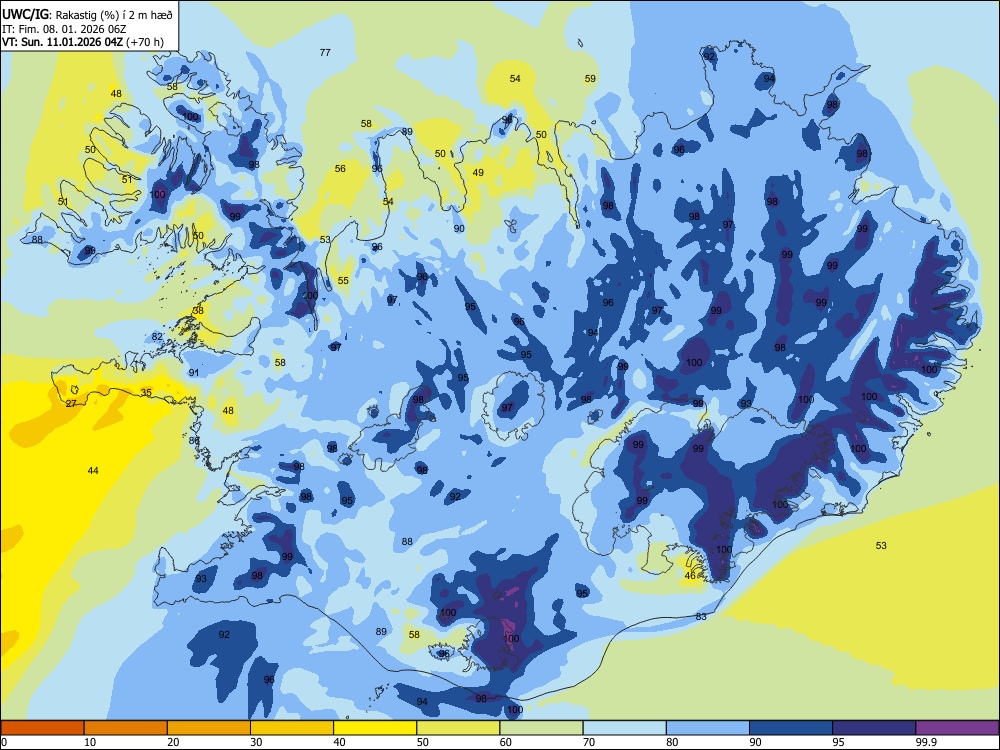Click the '27' humidity value on the map
This screenshot has height=750, width=1000.
tap(71, 403)
